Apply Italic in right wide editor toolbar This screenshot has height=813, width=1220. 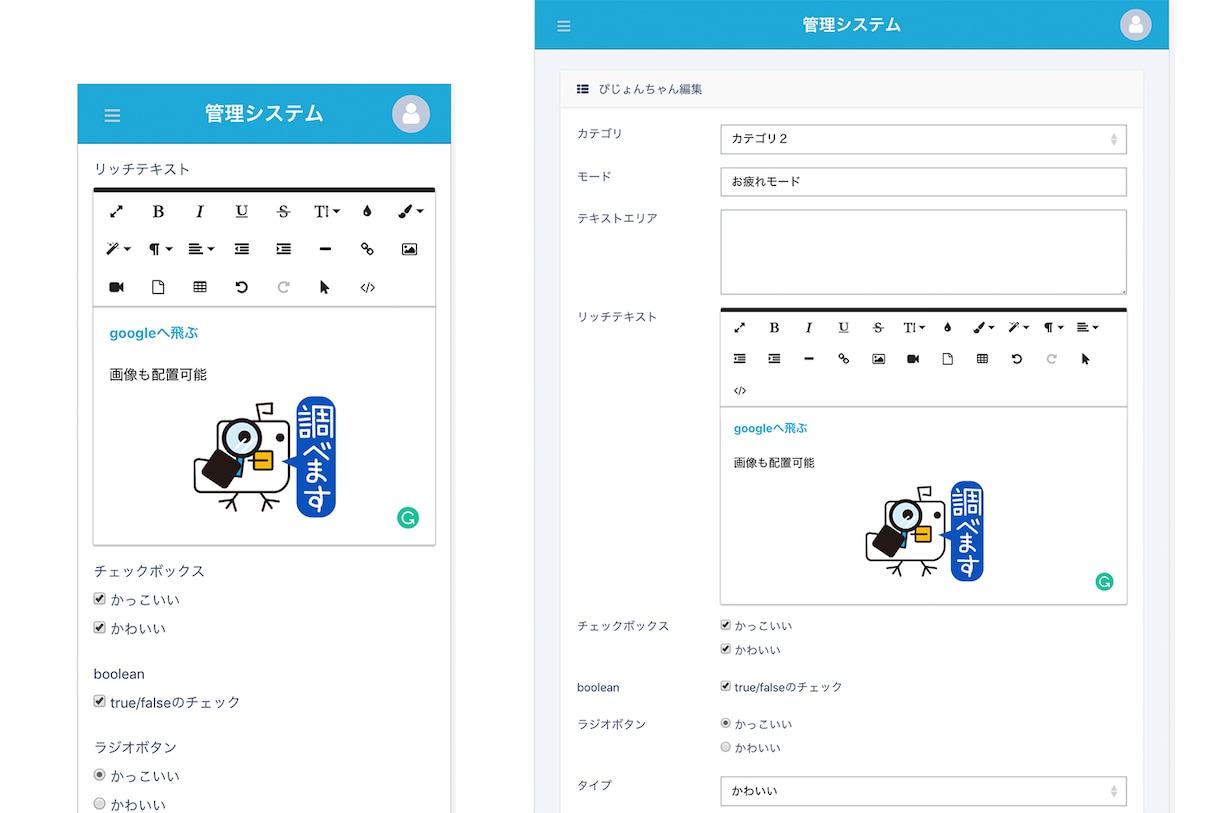pyautogui.click(x=809, y=327)
